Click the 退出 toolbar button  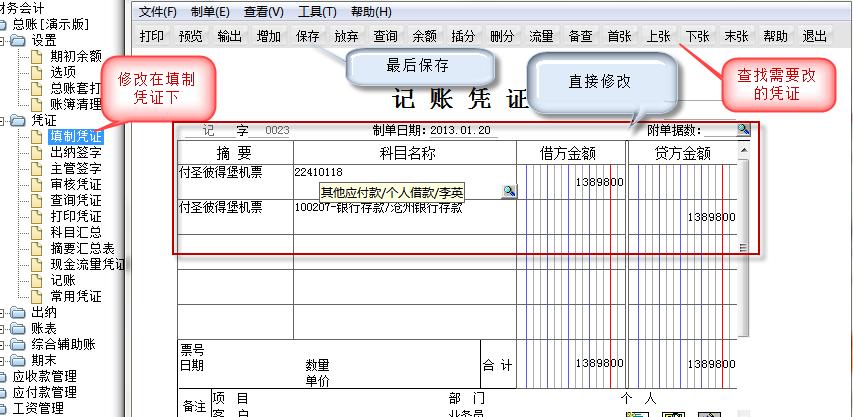click(x=814, y=36)
